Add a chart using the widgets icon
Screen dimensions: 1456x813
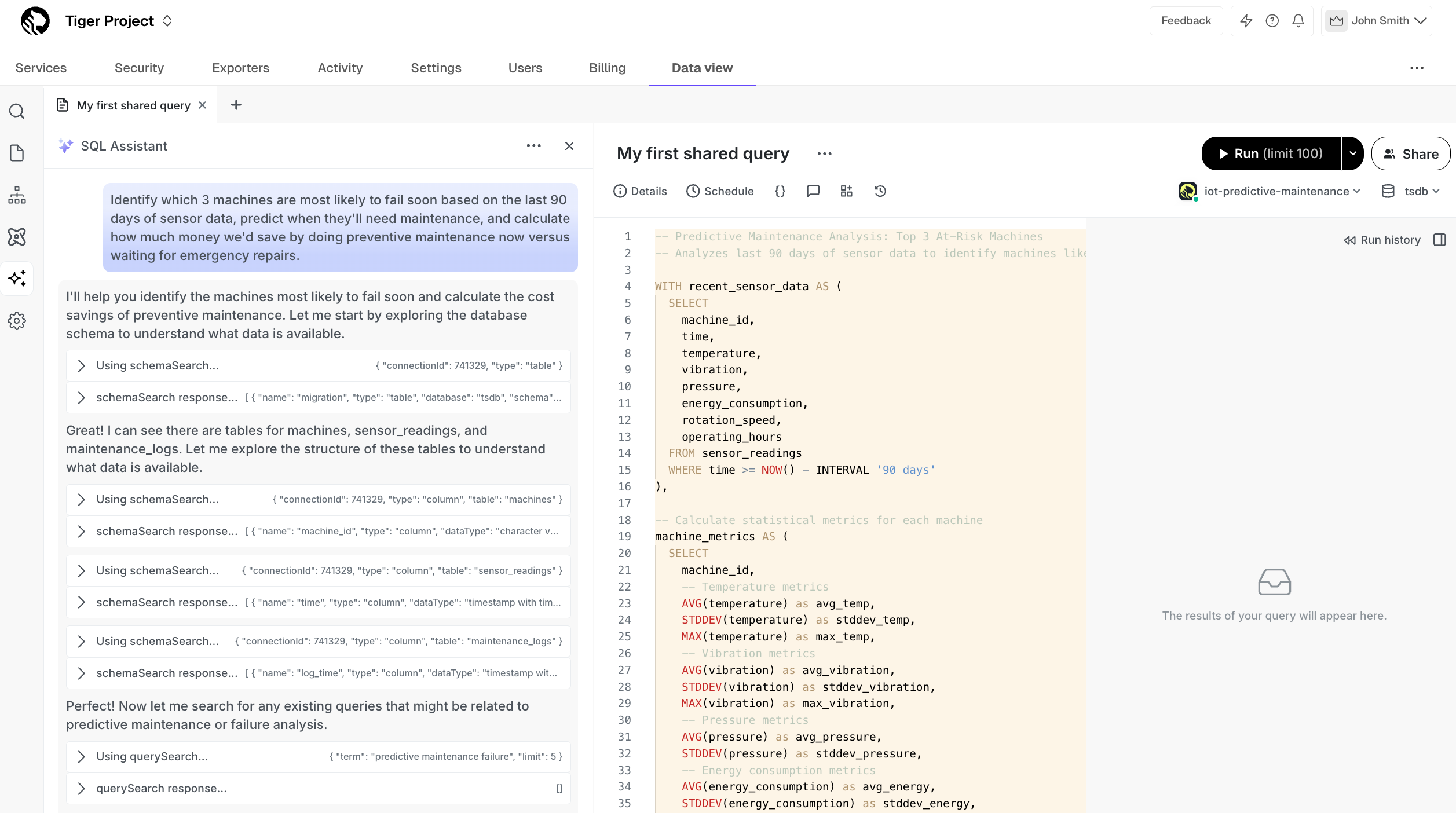tap(846, 191)
